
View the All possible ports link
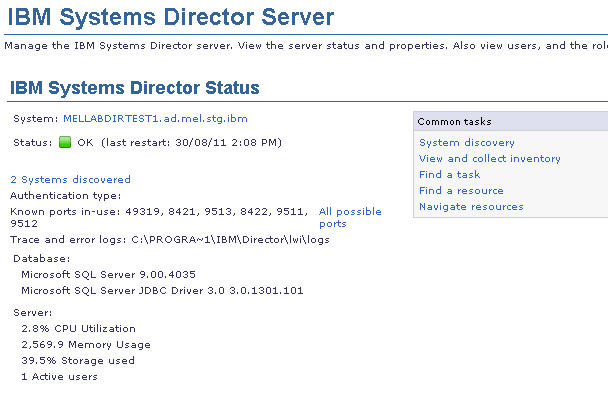click(350, 212)
